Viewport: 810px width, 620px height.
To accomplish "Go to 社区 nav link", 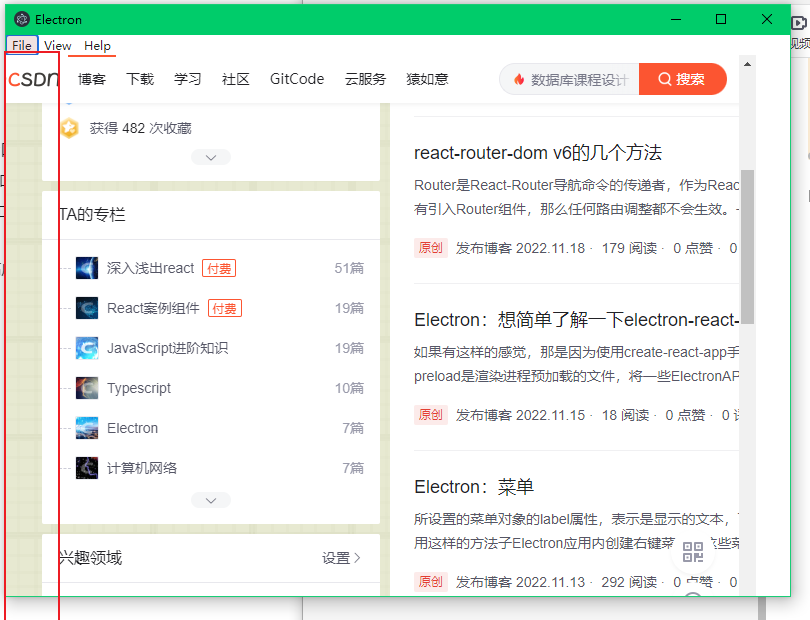I will (236, 79).
